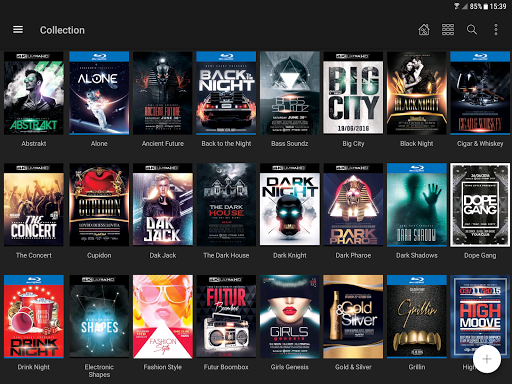The height and width of the screenshot is (384, 512).
Task: Open the Dark Knight poster
Action: tap(290, 205)
